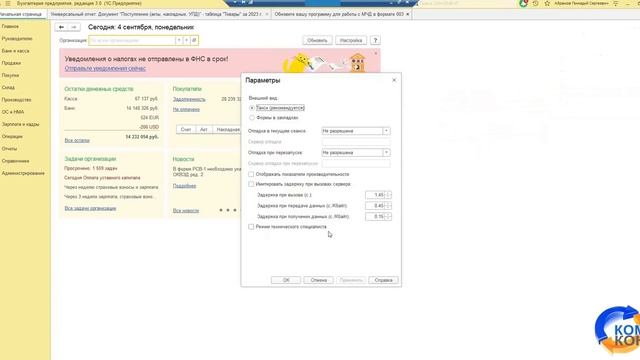
Task: Open the Организация dropdown arrow
Action: tap(178, 40)
